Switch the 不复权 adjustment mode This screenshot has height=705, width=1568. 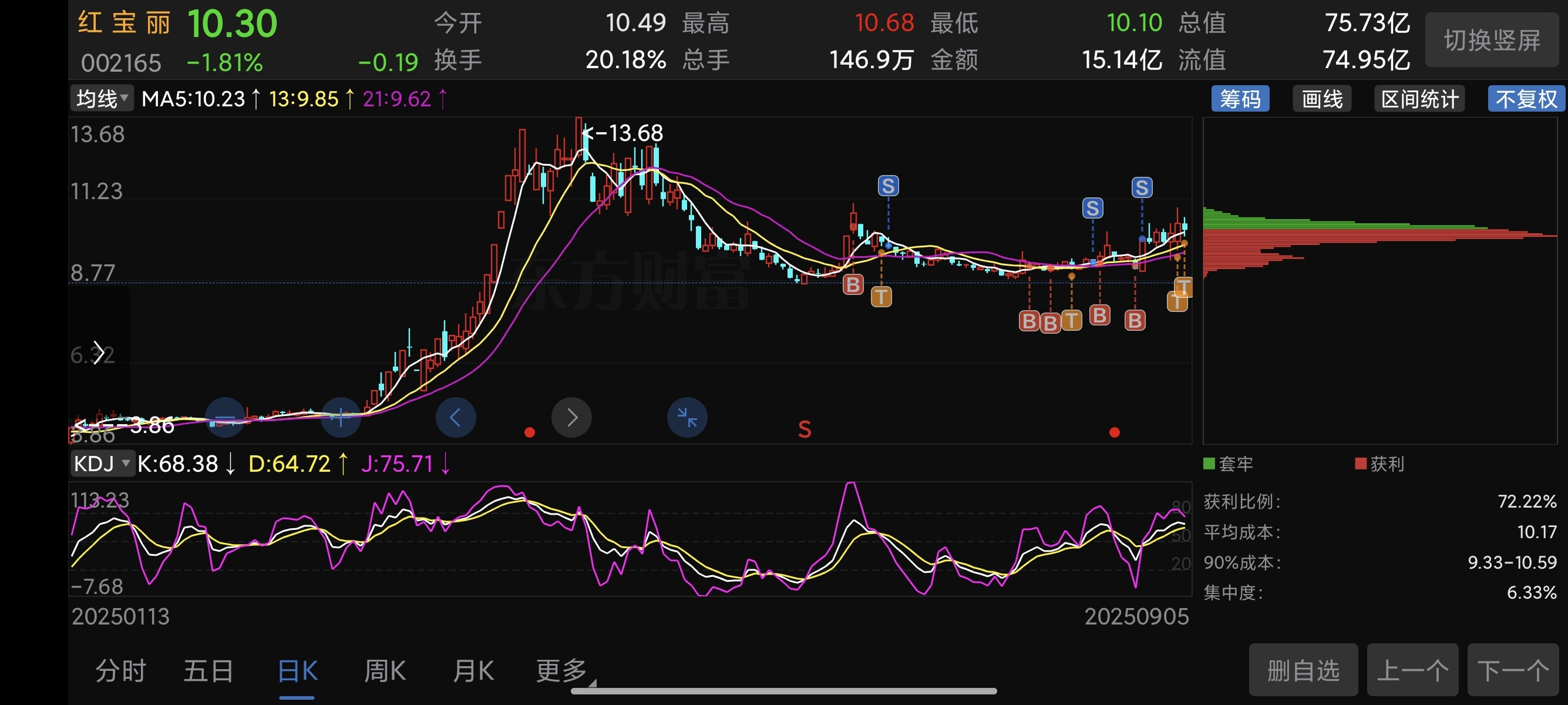coord(1526,99)
